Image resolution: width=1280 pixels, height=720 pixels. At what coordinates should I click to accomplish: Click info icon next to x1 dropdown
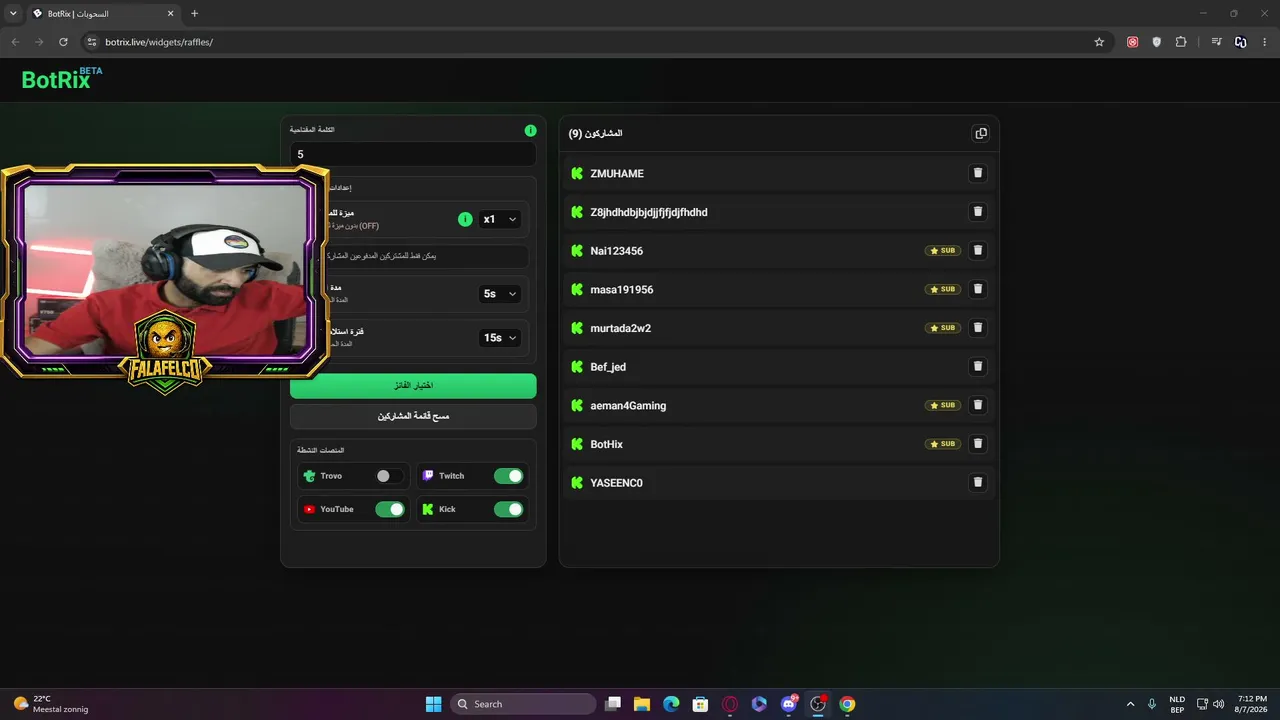[x=465, y=219]
